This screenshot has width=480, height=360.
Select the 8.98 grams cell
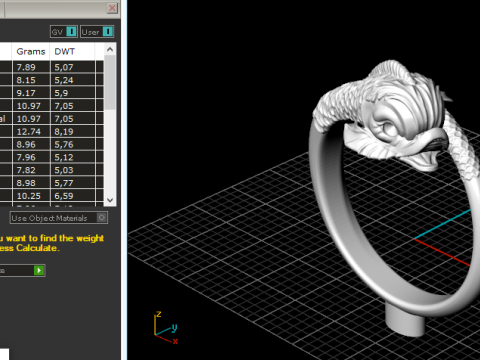(31, 183)
